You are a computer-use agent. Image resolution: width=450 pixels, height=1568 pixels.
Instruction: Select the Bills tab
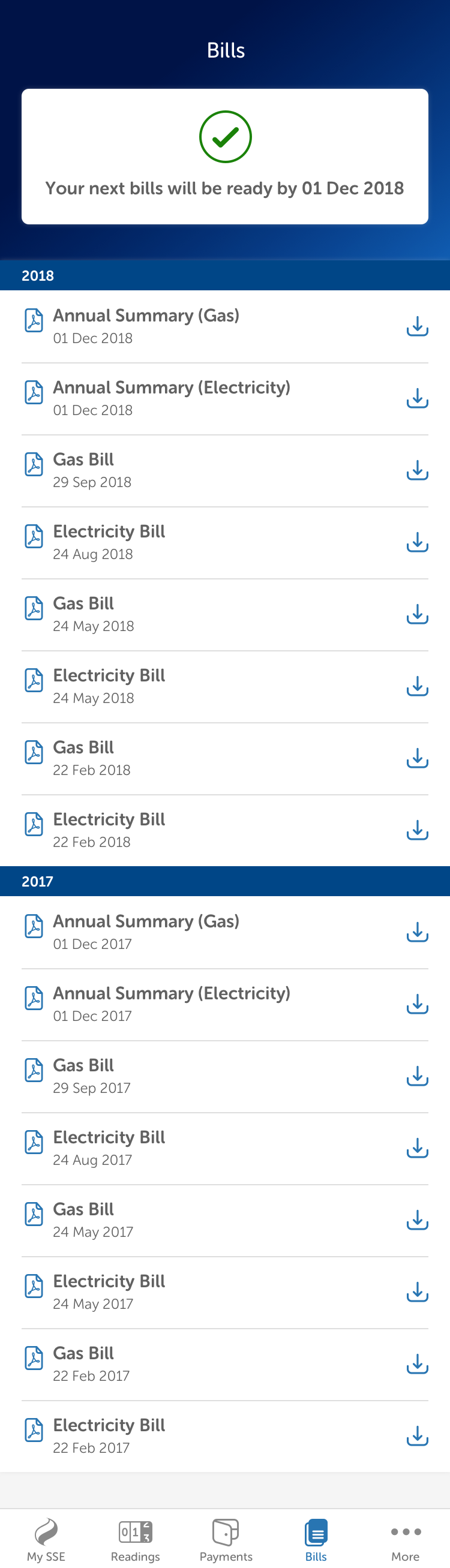point(316,1539)
